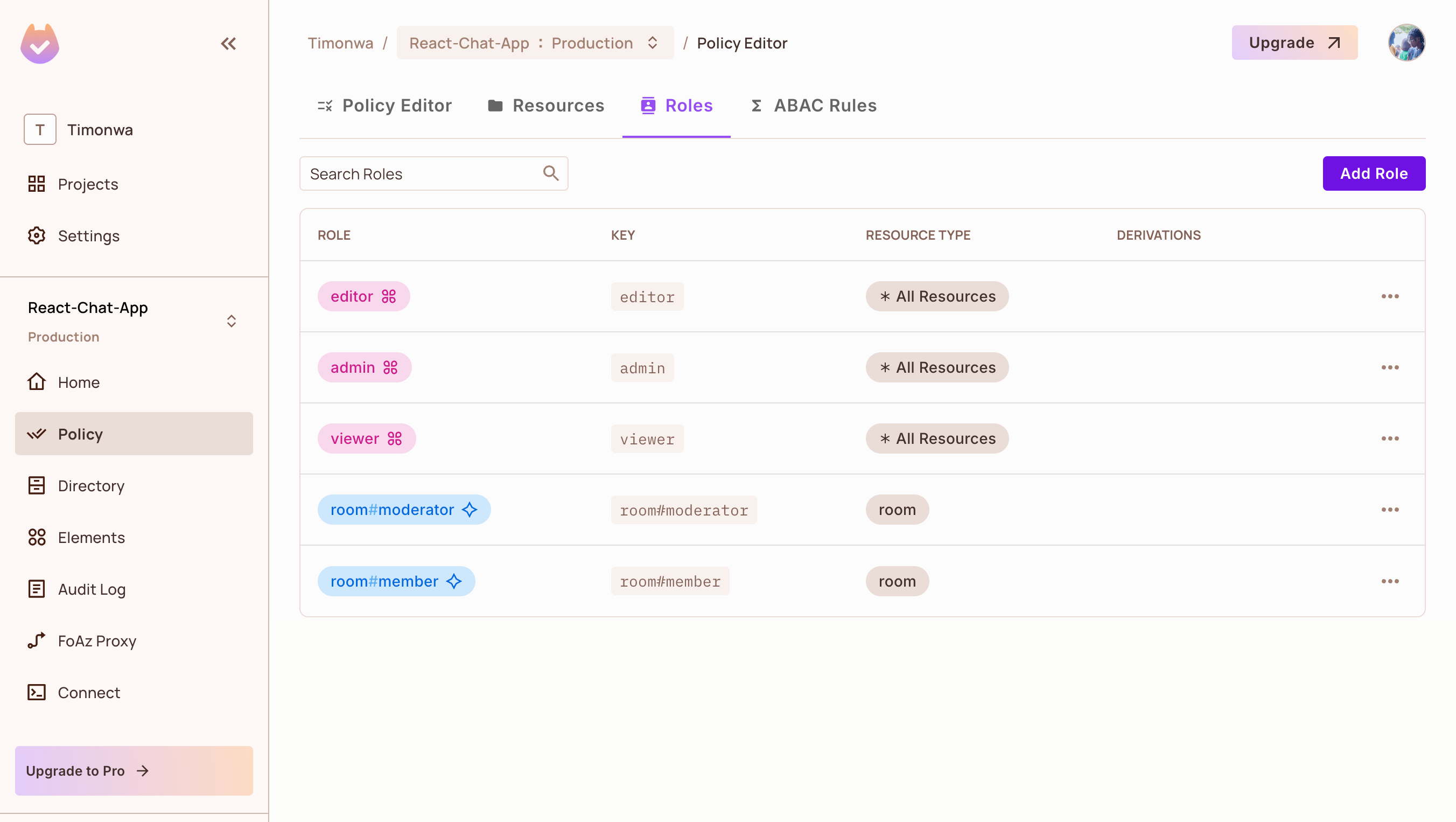Switch to the Resources tab

pos(546,106)
